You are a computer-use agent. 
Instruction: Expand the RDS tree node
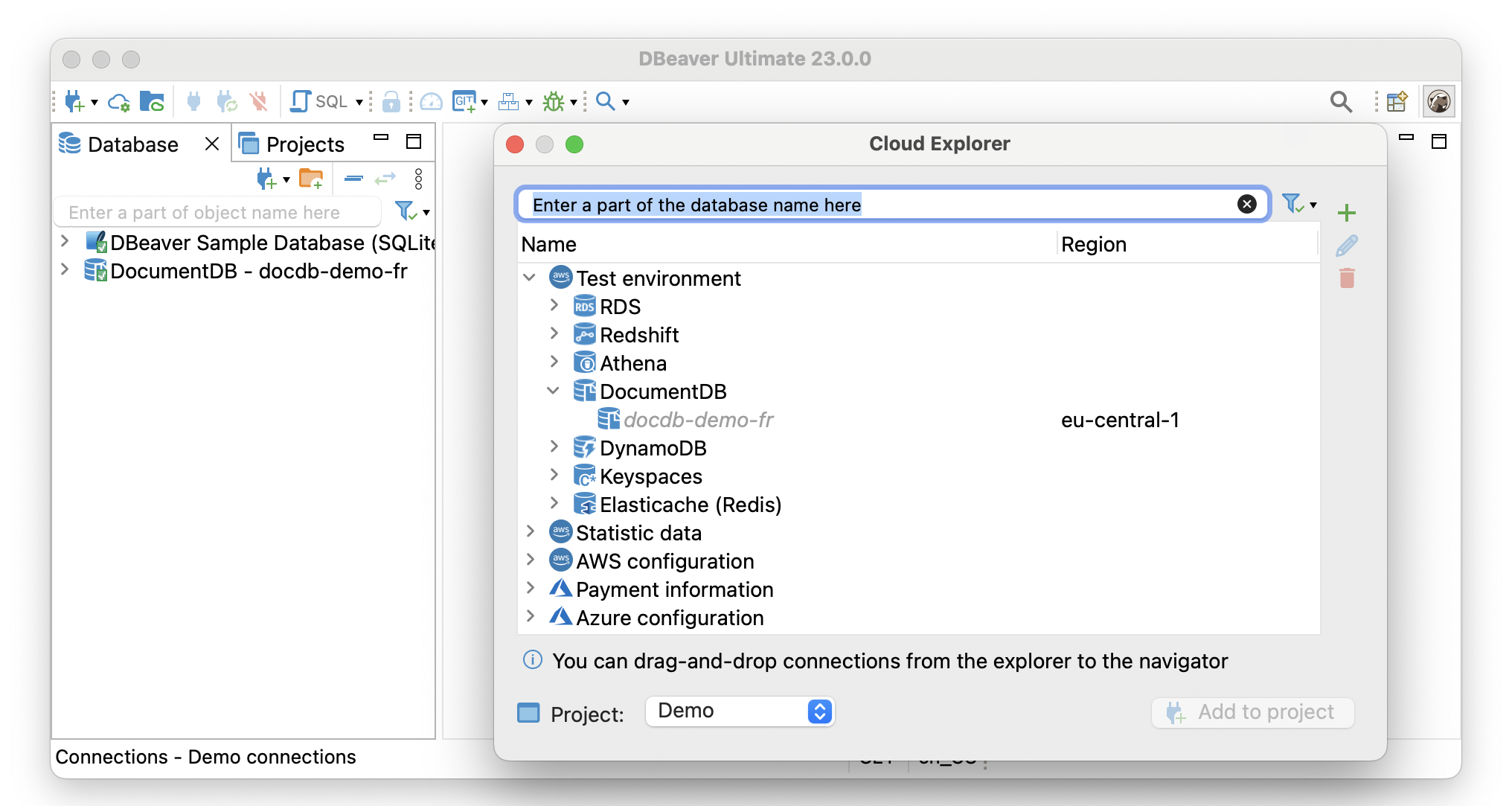click(x=554, y=305)
